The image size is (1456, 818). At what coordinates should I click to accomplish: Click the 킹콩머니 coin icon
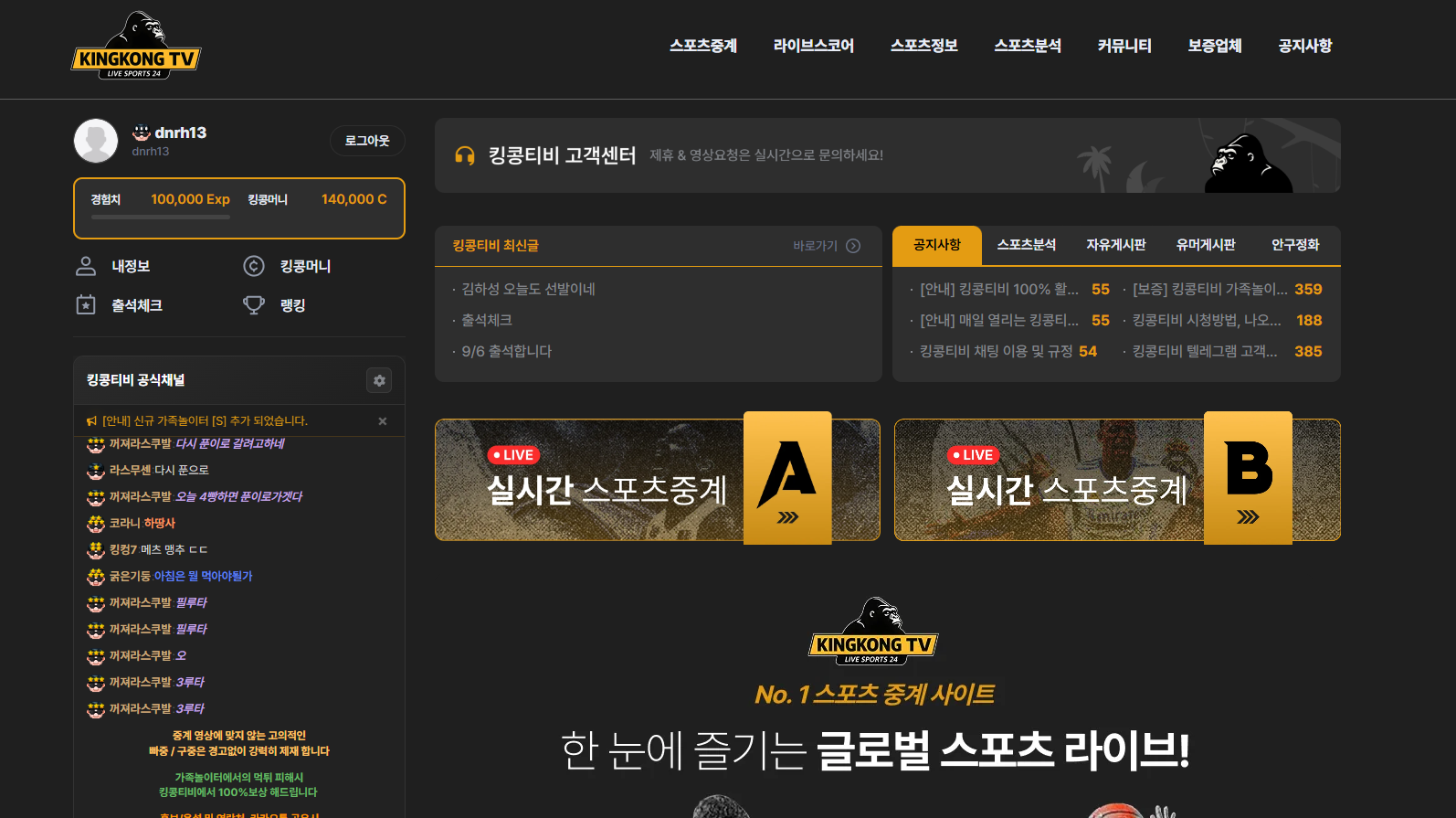click(x=254, y=266)
